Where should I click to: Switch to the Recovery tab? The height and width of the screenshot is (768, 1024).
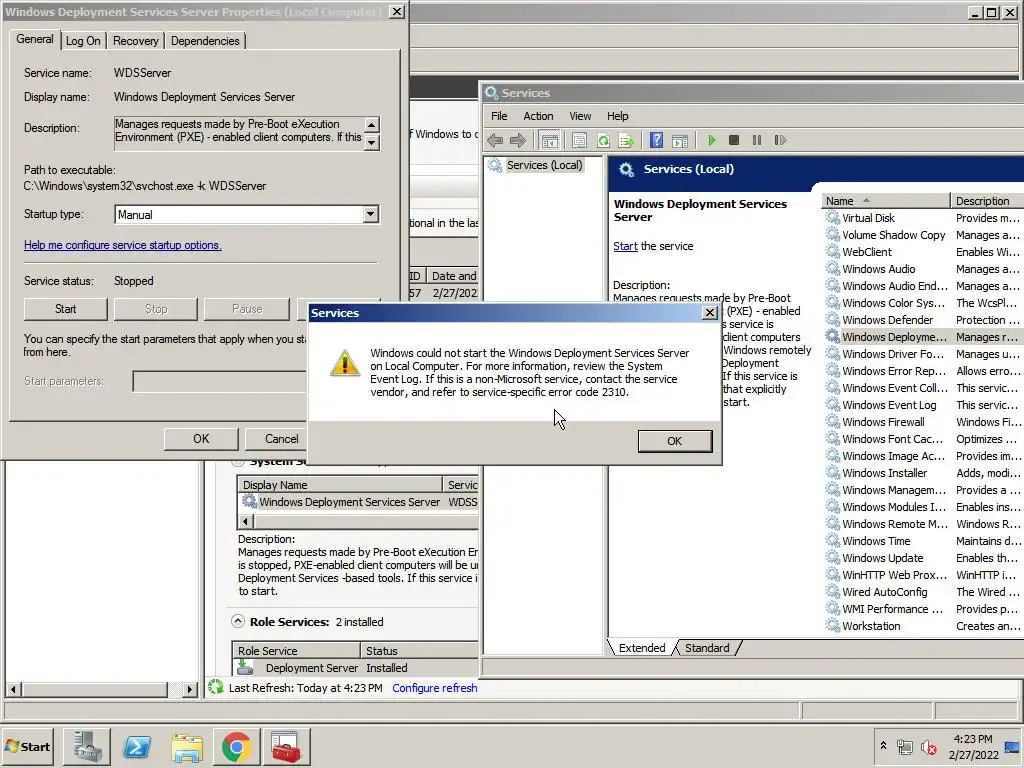pos(135,40)
